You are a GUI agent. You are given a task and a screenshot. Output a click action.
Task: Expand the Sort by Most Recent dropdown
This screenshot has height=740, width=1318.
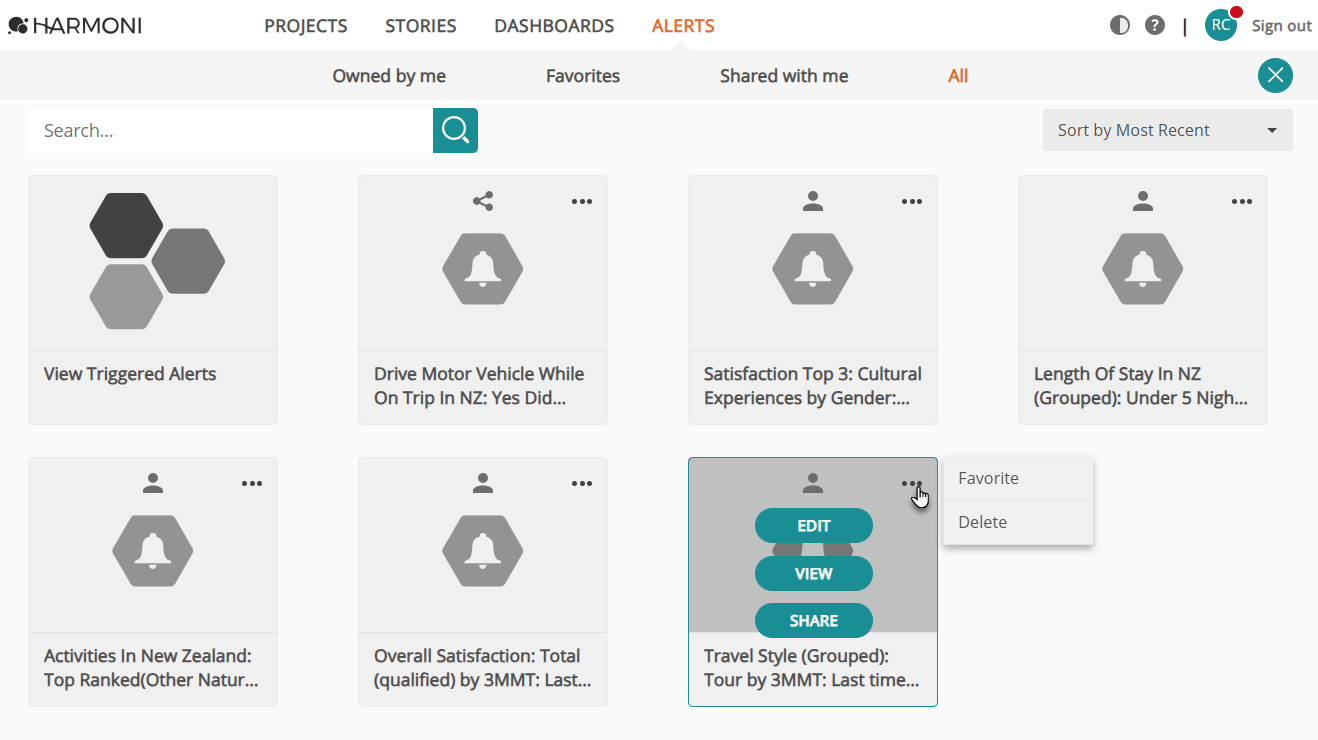1168,130
